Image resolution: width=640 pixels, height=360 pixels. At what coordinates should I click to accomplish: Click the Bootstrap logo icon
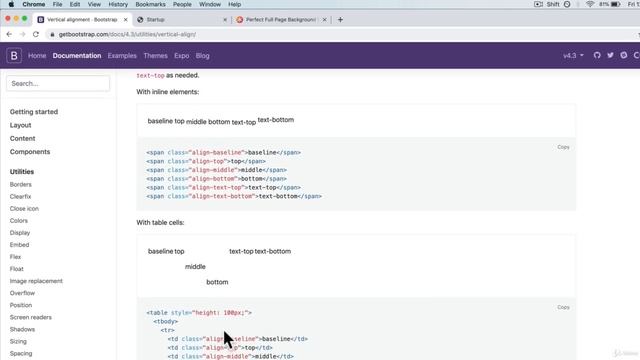tap(14, 56)
